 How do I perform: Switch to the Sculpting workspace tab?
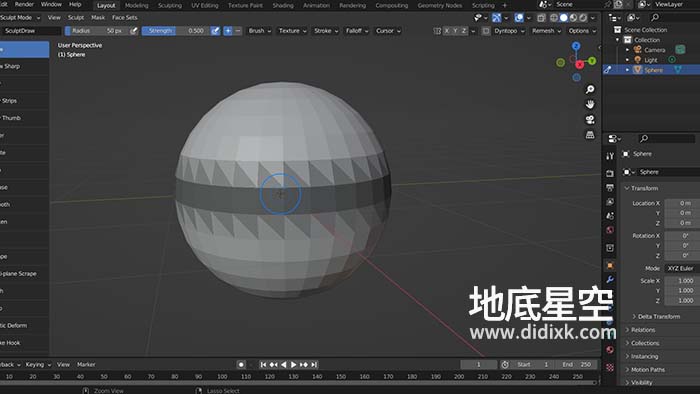click(x=170, y=5)
